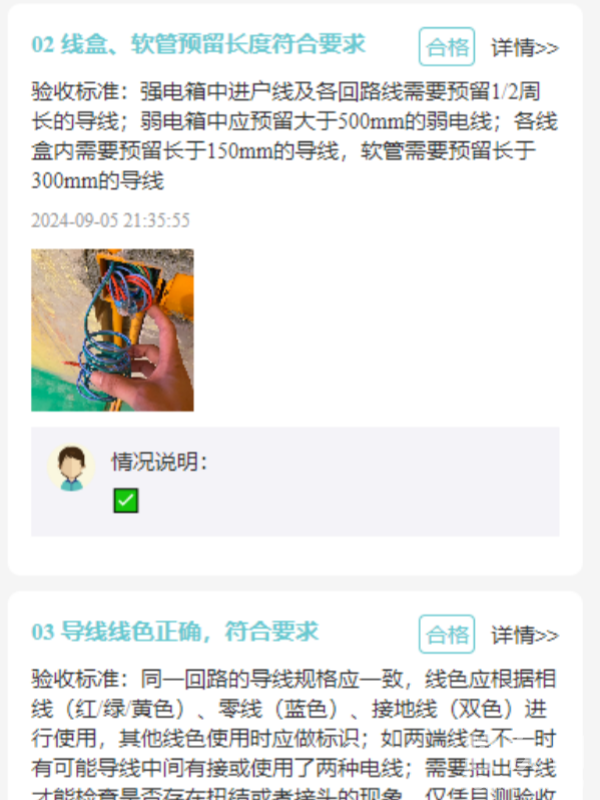Click the line about 弱电箱 500mm 弱电线
Image resolution: width=600 pixels, height=800 pixels.
point(295,121)
